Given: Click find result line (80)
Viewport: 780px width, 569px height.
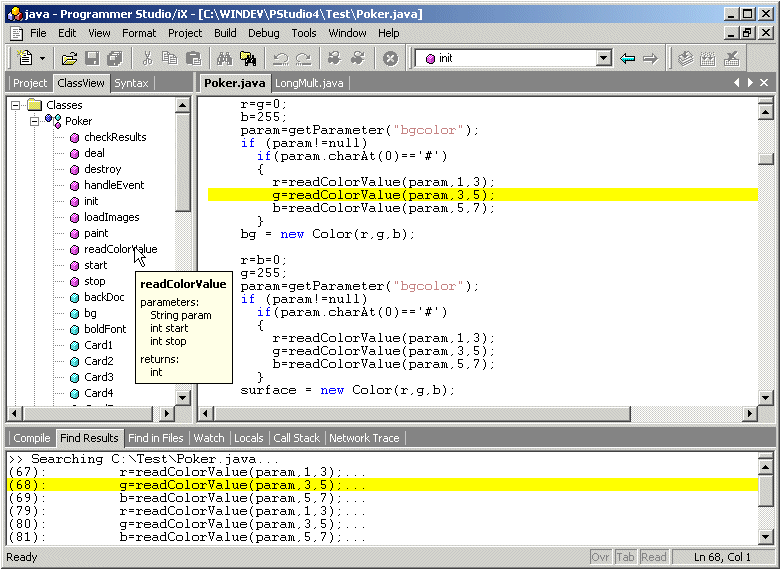Looking at the screenshot, I should pyautogui.click(x=383, y=524).
